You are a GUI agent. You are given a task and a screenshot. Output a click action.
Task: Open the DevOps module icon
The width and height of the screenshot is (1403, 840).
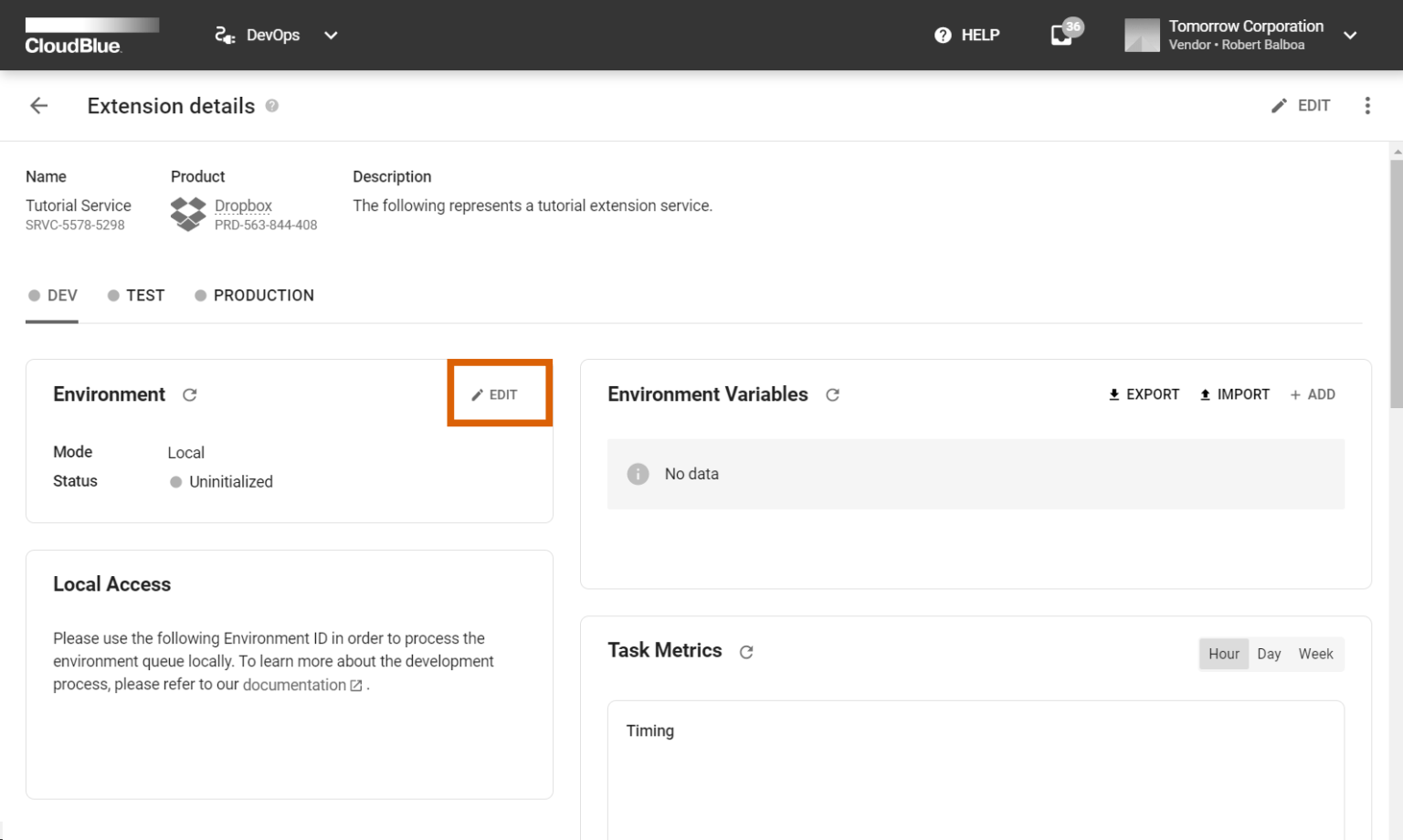click(225, 35)
